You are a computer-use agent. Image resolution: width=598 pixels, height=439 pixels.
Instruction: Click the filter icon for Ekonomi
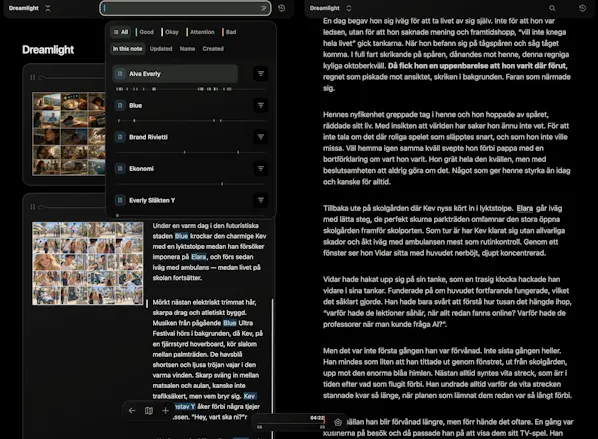pyautogui.click(x=261, y=169)
